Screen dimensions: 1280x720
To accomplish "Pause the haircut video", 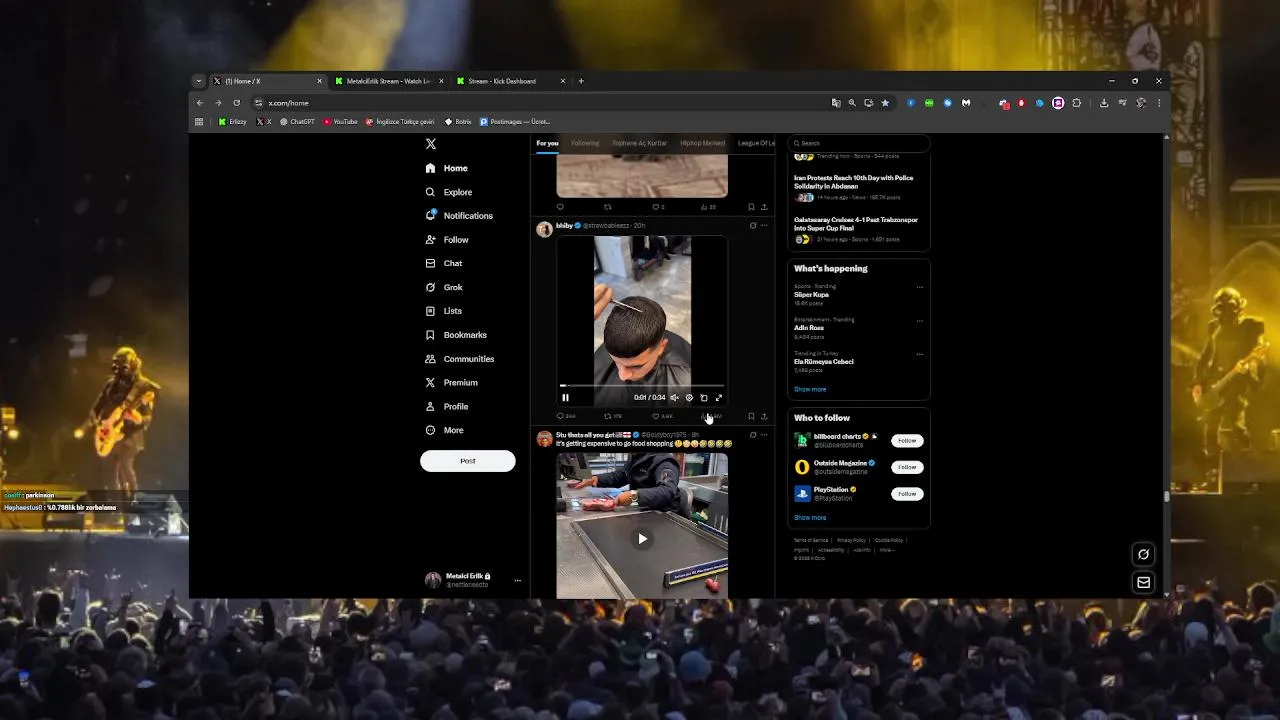I will click(565, 398).
